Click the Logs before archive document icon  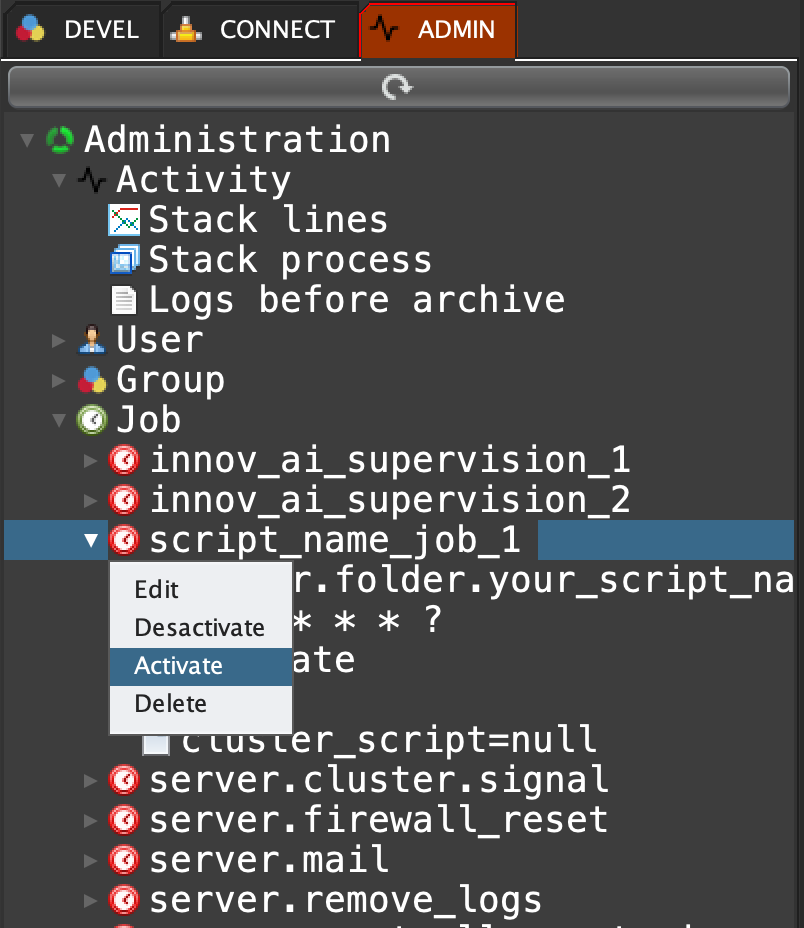pyautogui.click(x=124, y=300)
